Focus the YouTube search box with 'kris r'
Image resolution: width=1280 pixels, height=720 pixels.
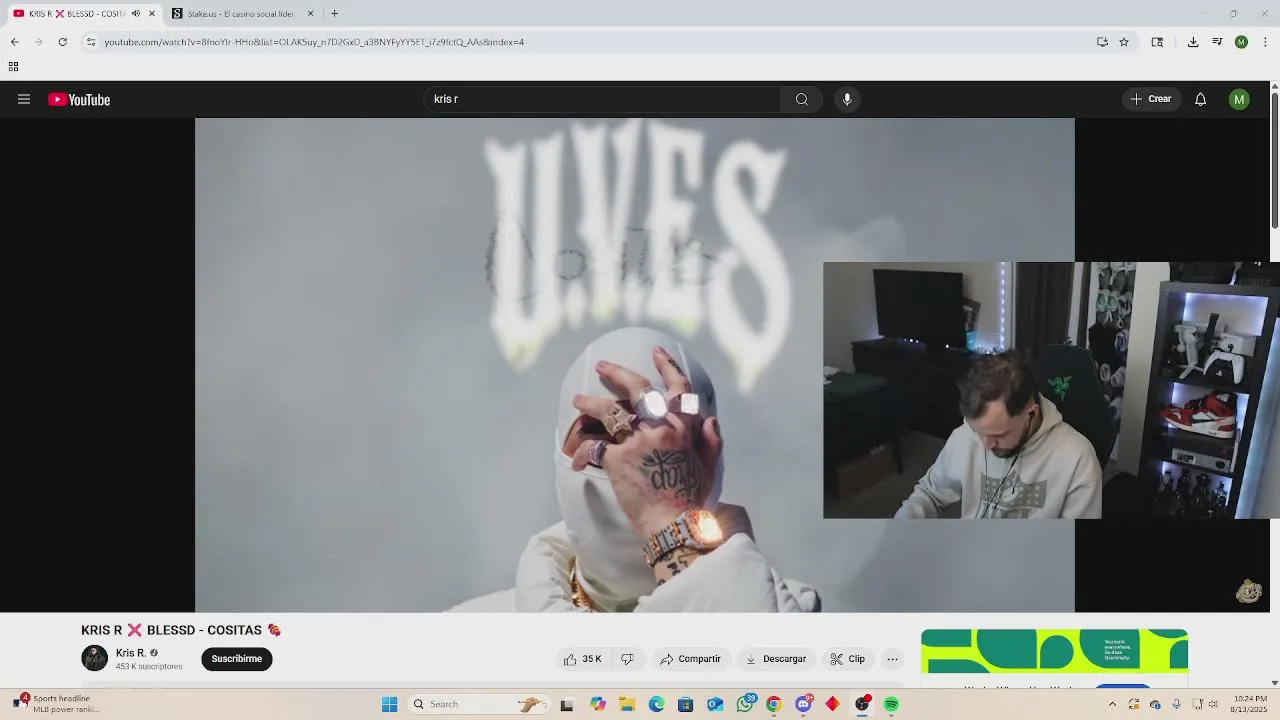[x=603, y=99]
